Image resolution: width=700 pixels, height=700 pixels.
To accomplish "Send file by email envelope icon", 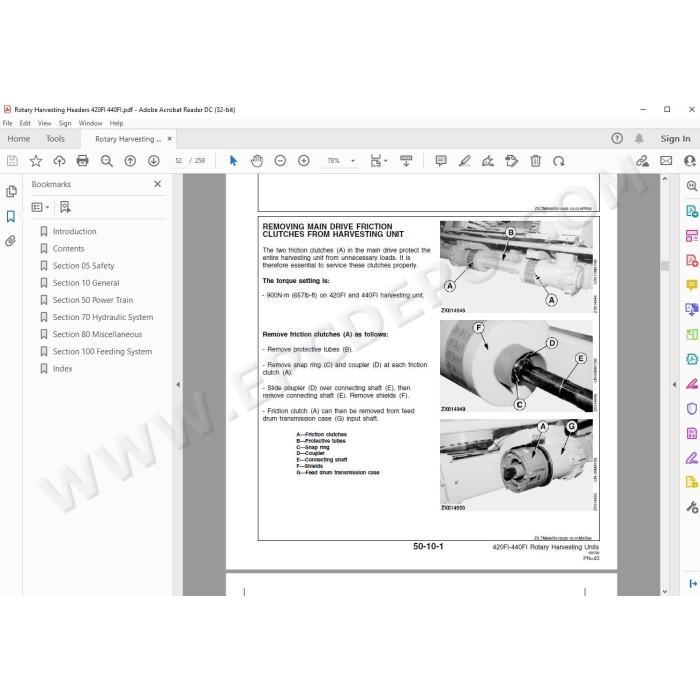I will tap(666, 161).
